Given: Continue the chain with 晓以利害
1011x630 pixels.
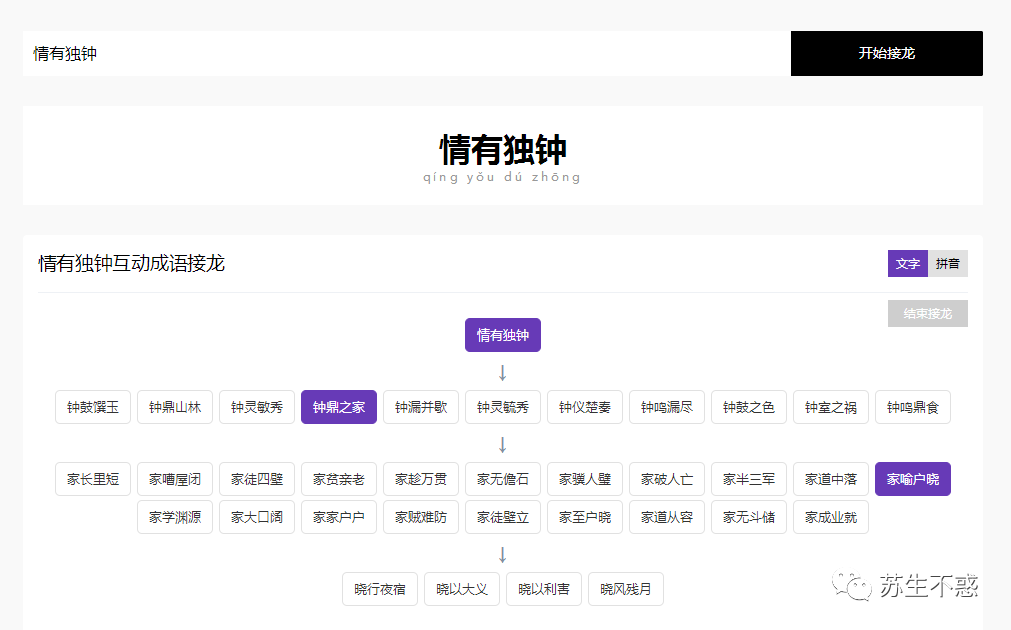Looking at the screenshot, I should 544,589.
